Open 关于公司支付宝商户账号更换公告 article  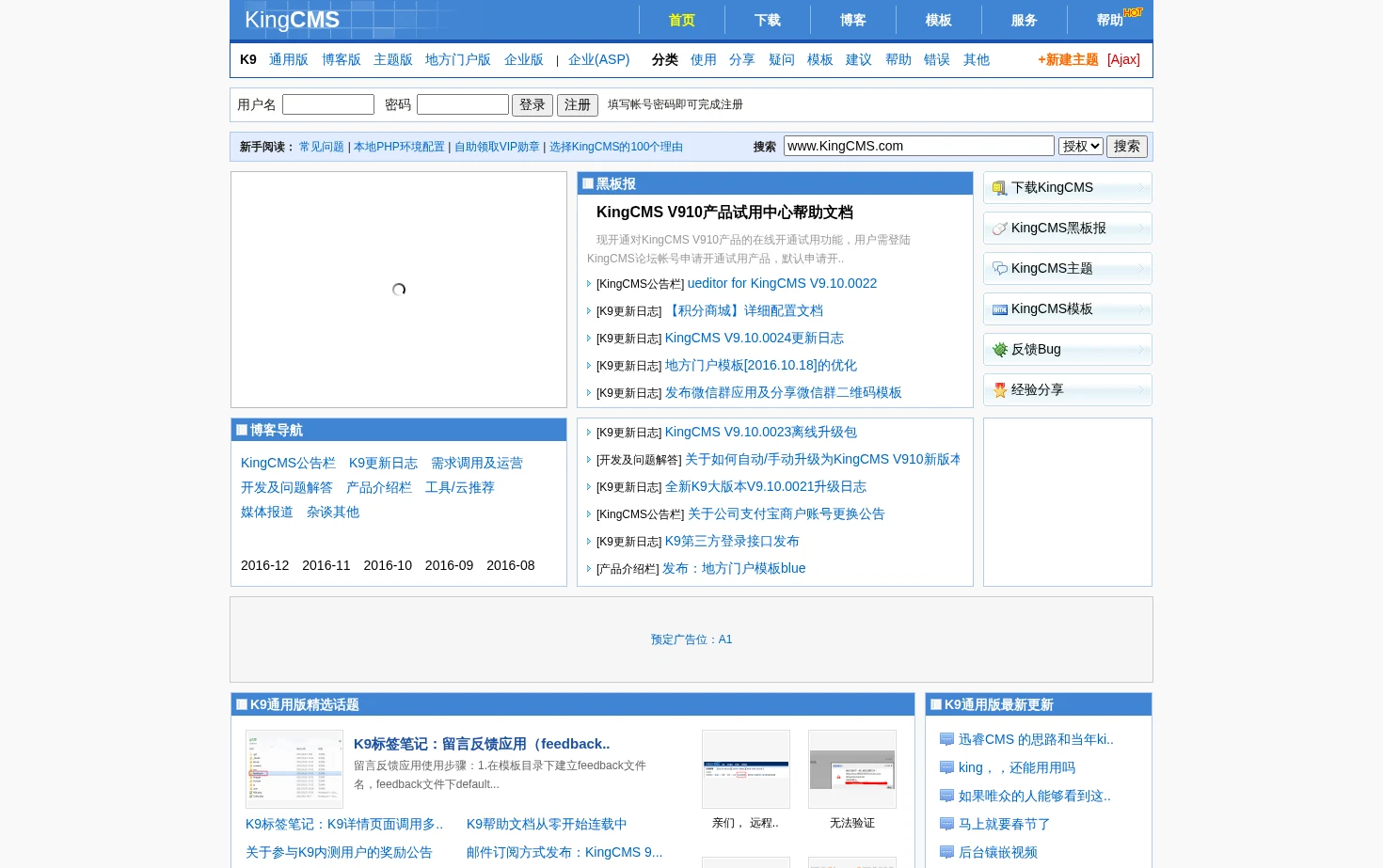pyautogui.click(x=787, y=513)
